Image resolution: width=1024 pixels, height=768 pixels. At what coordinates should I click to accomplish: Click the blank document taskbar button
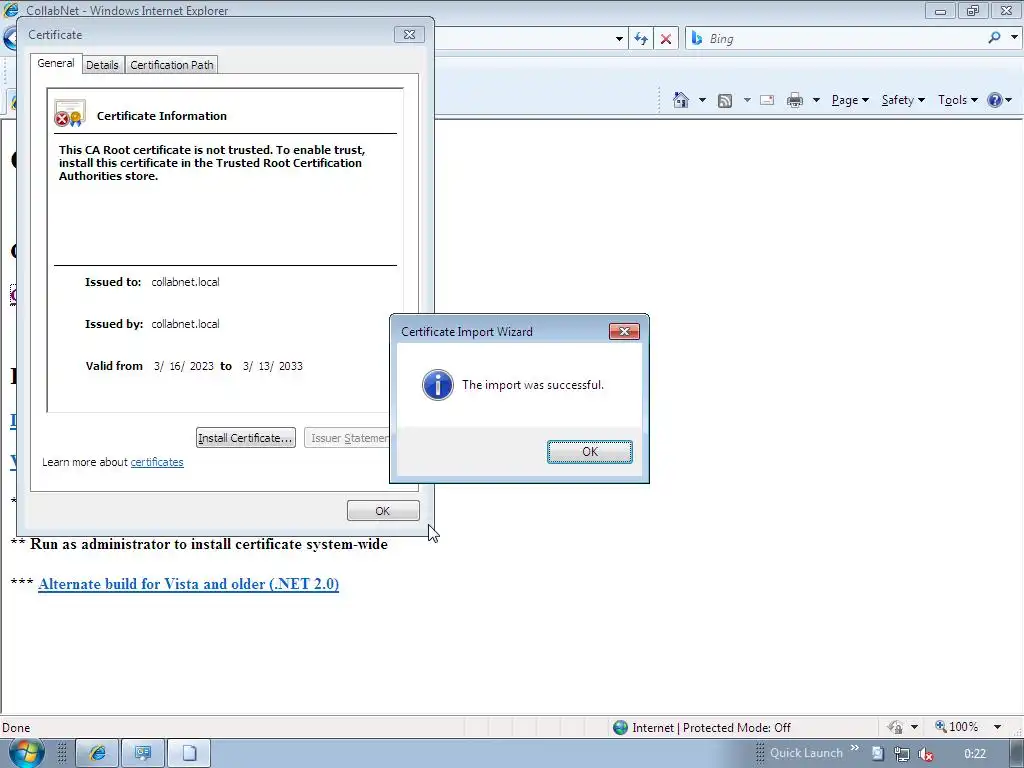pos(189,753)
